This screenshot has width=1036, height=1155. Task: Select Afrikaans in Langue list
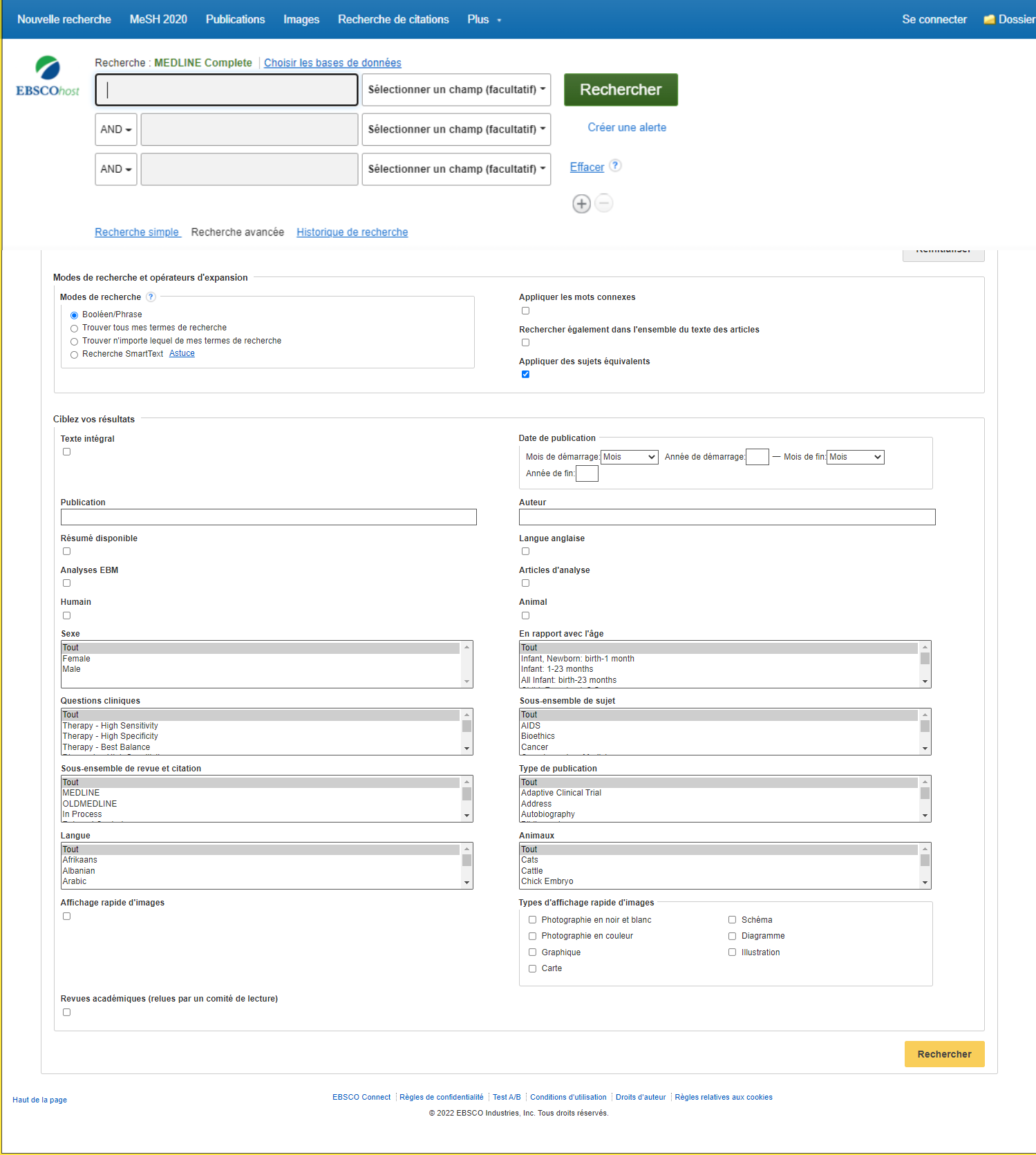[261, 860]
